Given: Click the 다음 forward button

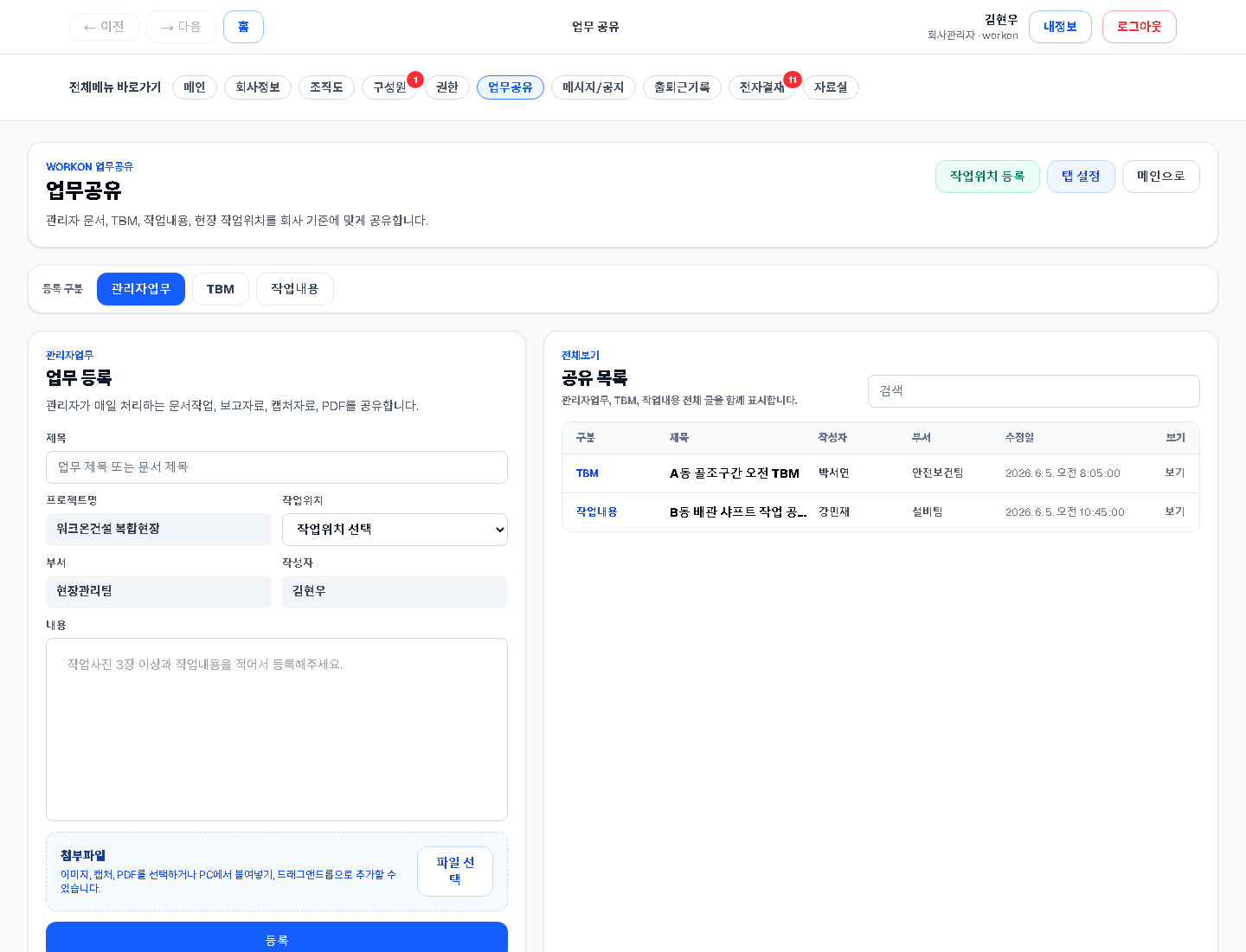Looking at the screenshot, I should pyautogui.click(x=181, y=27).
